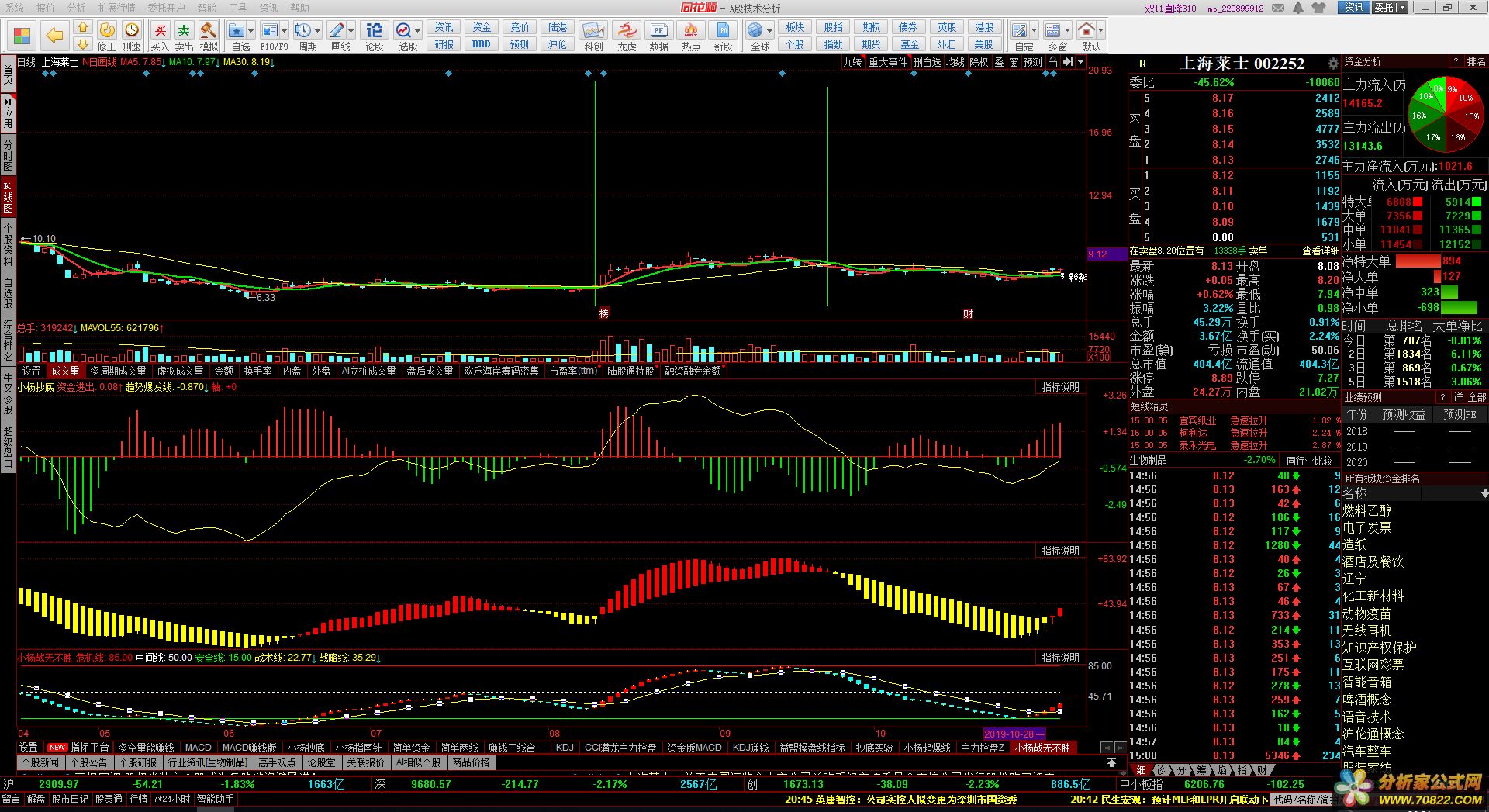The width and height of the screenshot is (1489, 812).
Task: Open the 报价 menu
Action: pyautogui.click(x=46, y=8)
